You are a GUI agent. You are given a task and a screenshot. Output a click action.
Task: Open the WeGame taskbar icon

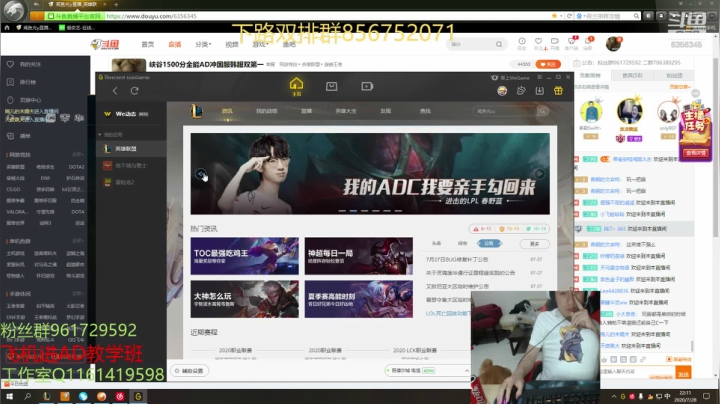(138, 396)
